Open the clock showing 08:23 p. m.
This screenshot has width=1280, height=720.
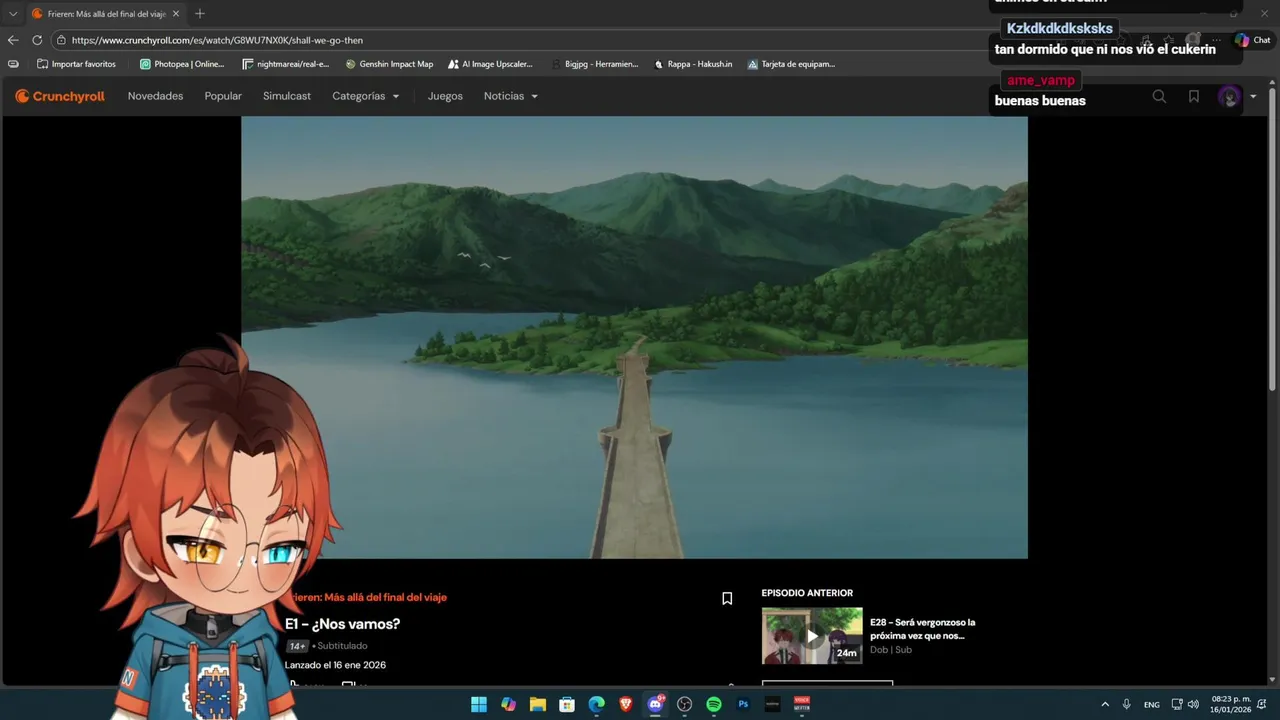(x=1230, y=704)
